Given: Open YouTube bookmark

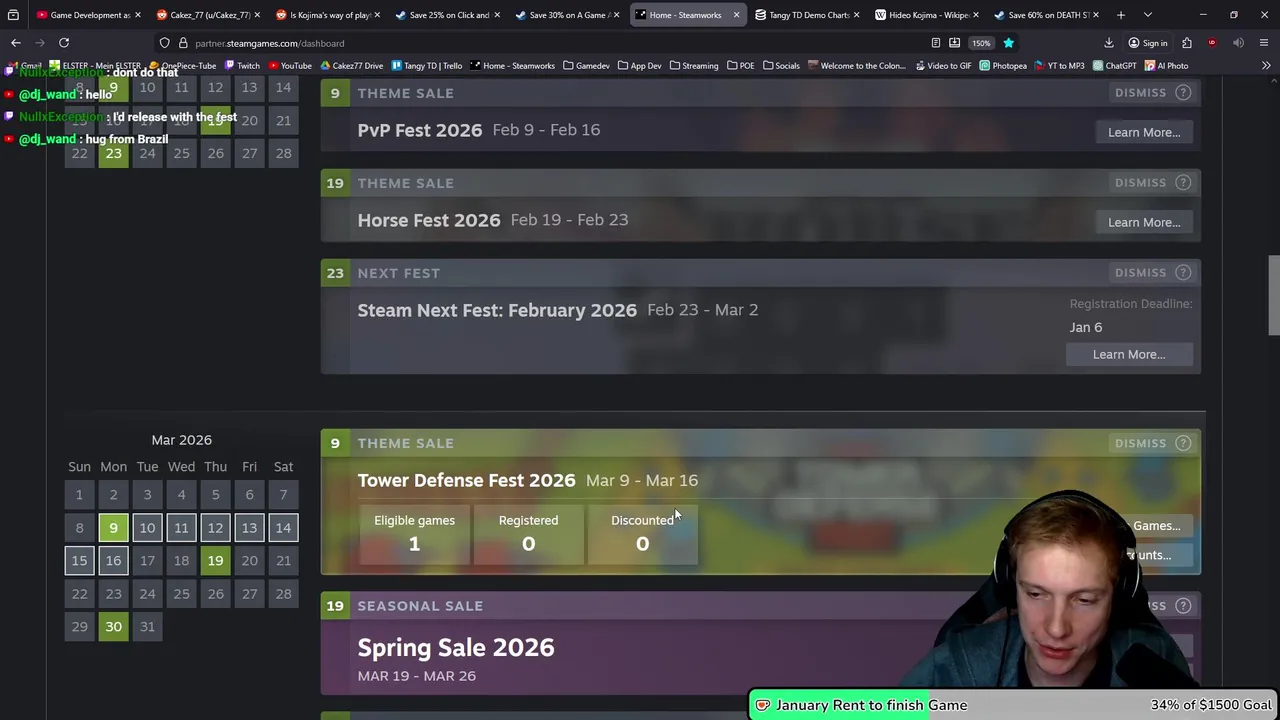Looking at the screenshot, I should pos(290,66).
